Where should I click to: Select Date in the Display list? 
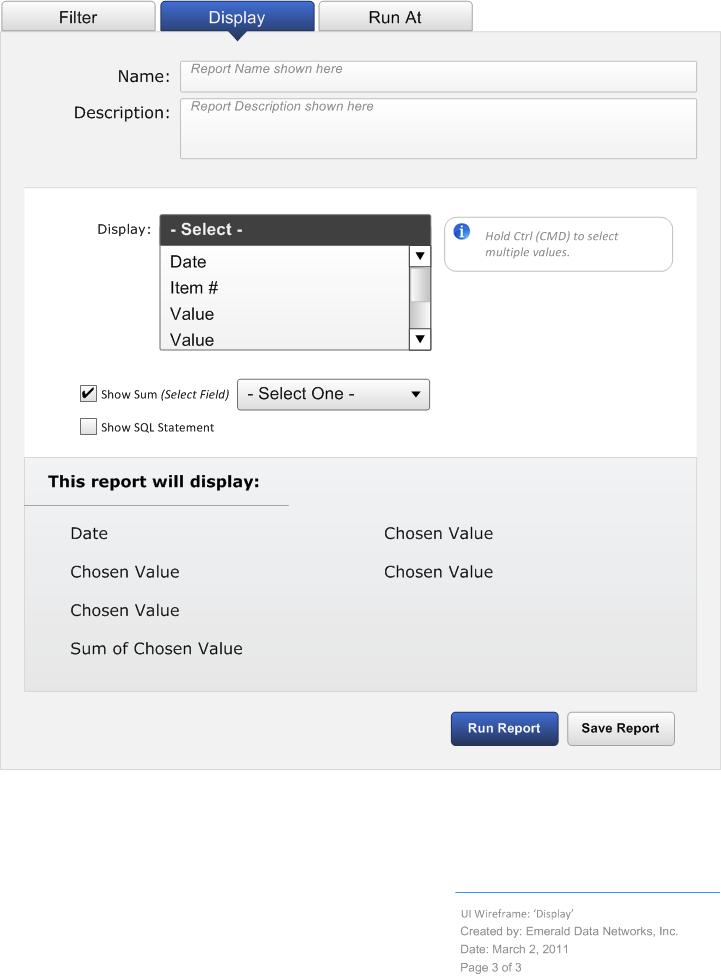click(284, 262)
